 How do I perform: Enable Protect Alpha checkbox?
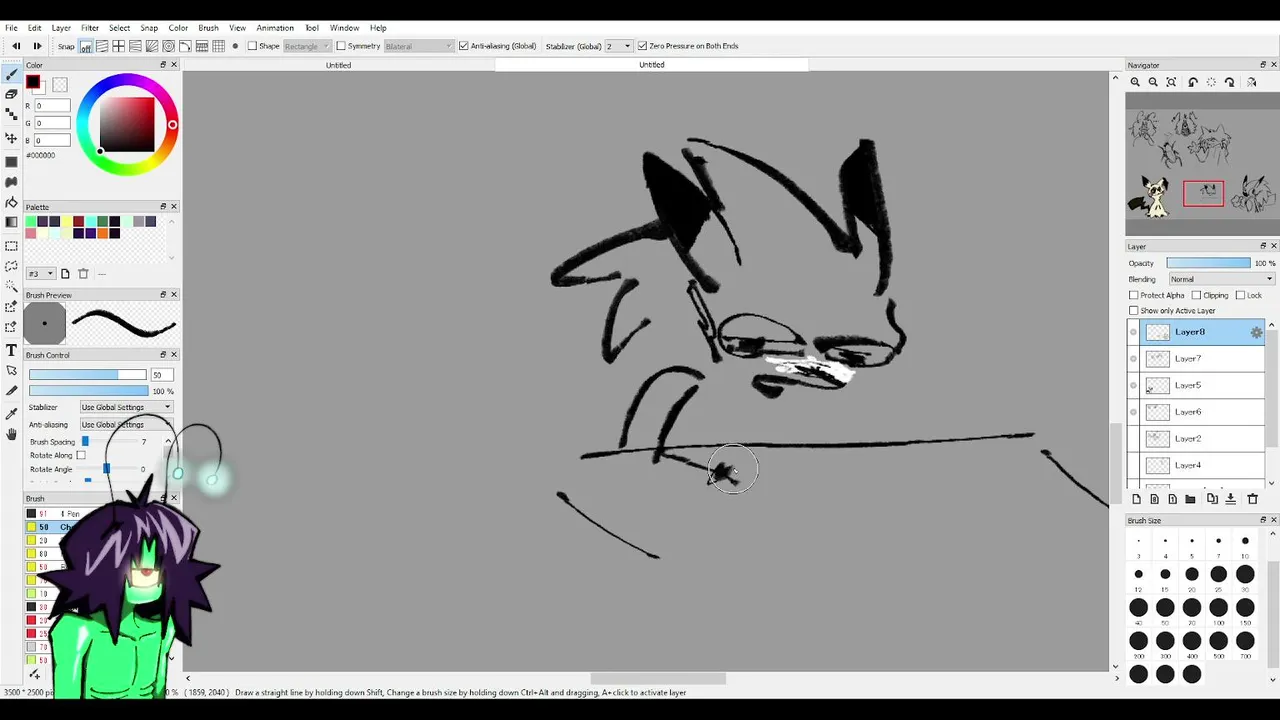tap(1134, 296)
